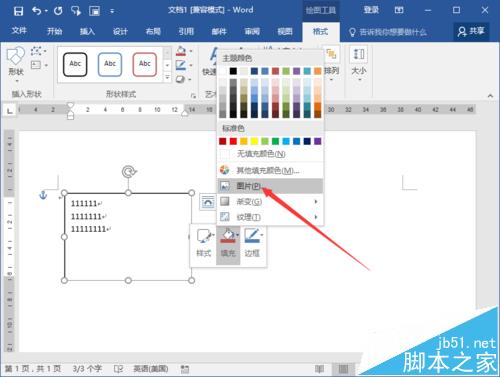Image resolution: width=500 pixels, height=377 pixels.
Task: Click the page count 第1页，共1页
Action: (33, 369)
